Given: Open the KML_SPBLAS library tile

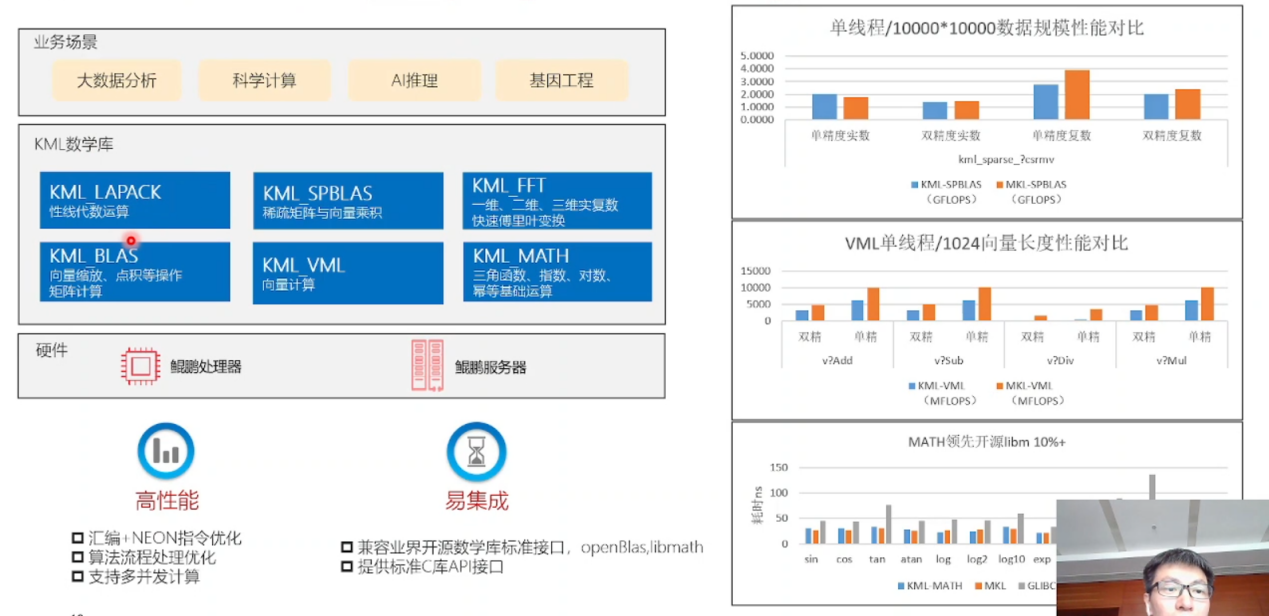Looking at the screenshot, I should (348, 201).
